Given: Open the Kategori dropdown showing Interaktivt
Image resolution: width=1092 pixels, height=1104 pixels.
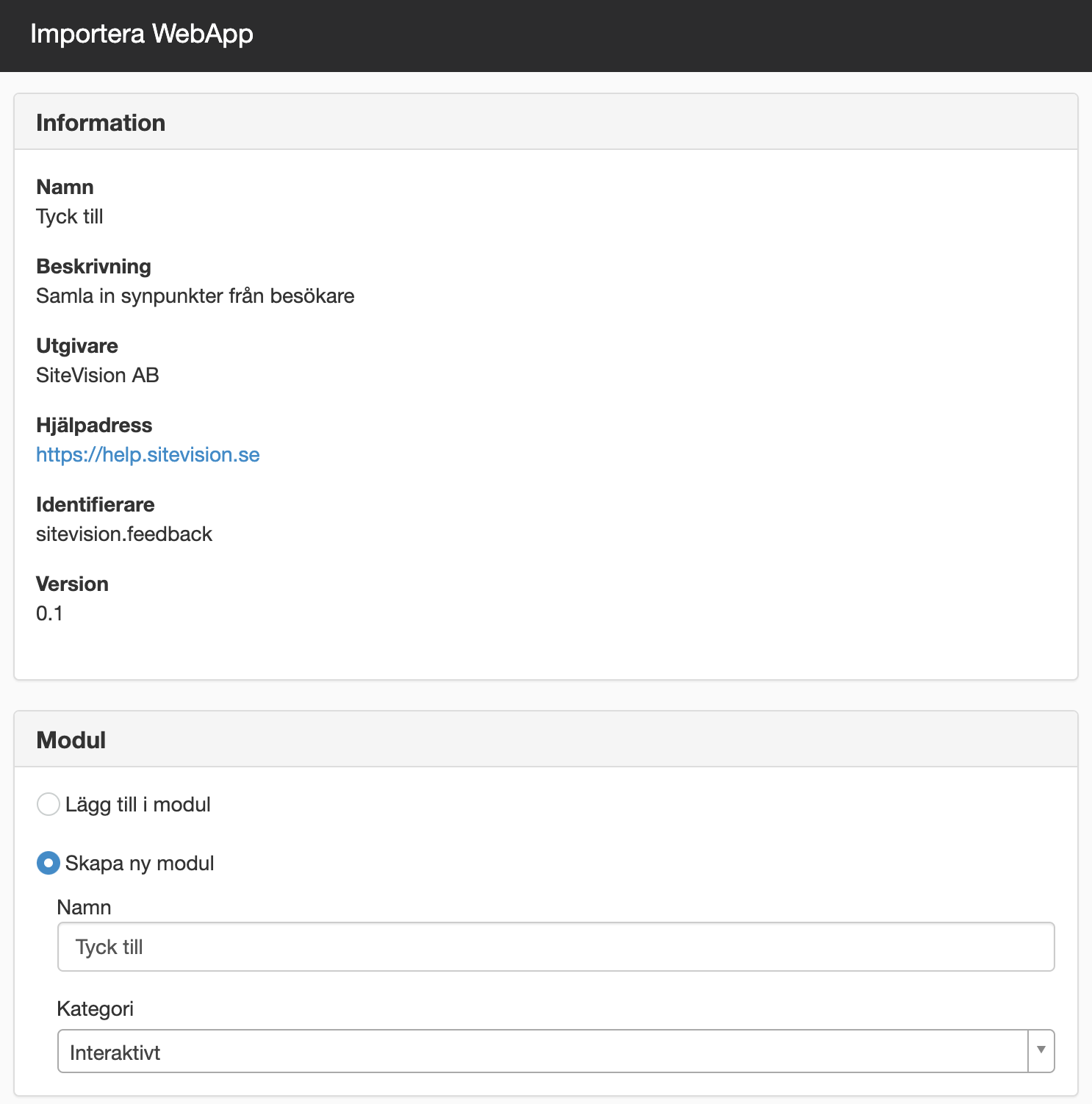Looking at the screenshot, I should [556, 1051].
